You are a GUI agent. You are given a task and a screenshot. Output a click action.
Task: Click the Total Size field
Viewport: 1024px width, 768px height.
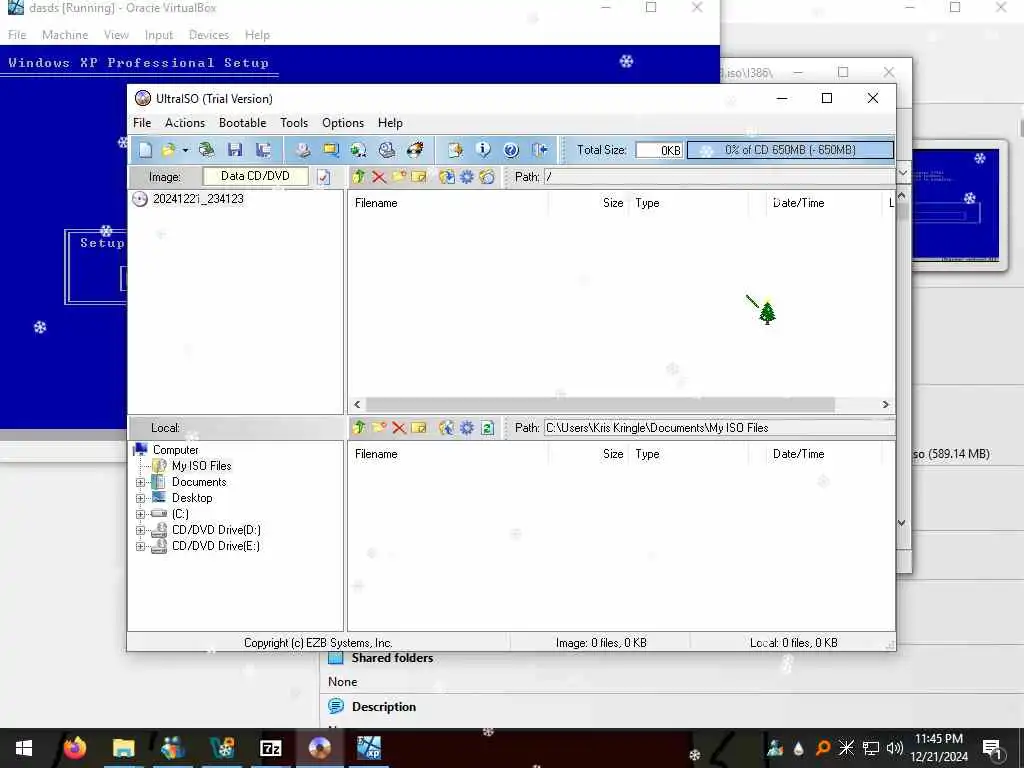[x=659, y=150]
